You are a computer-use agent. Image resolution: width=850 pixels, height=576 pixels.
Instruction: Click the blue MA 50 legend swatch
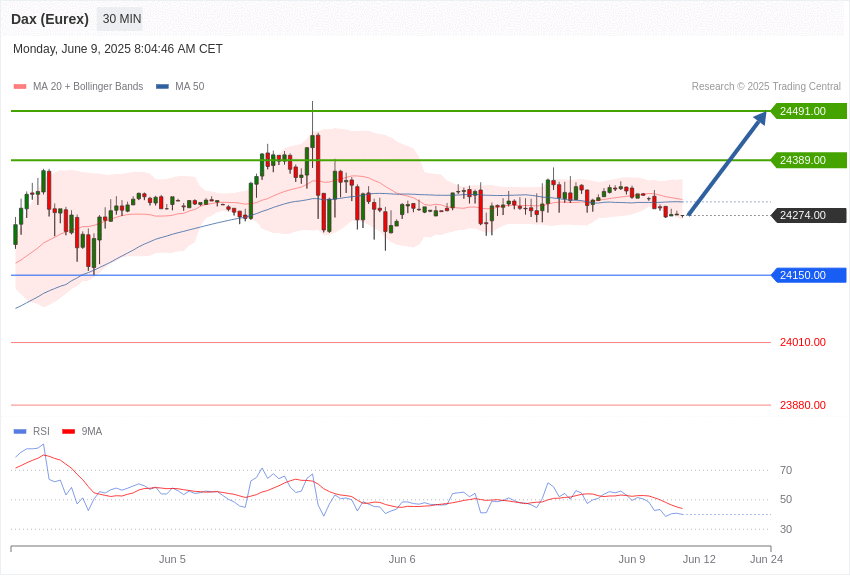[162, 86]
